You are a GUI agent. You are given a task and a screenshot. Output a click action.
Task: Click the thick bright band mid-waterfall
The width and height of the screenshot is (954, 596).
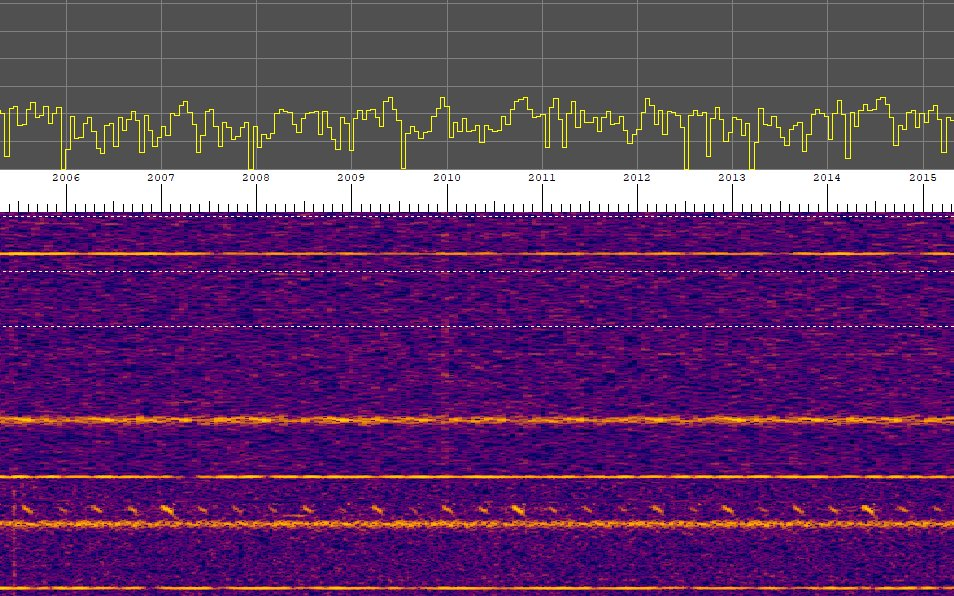[x=477, y=420]
